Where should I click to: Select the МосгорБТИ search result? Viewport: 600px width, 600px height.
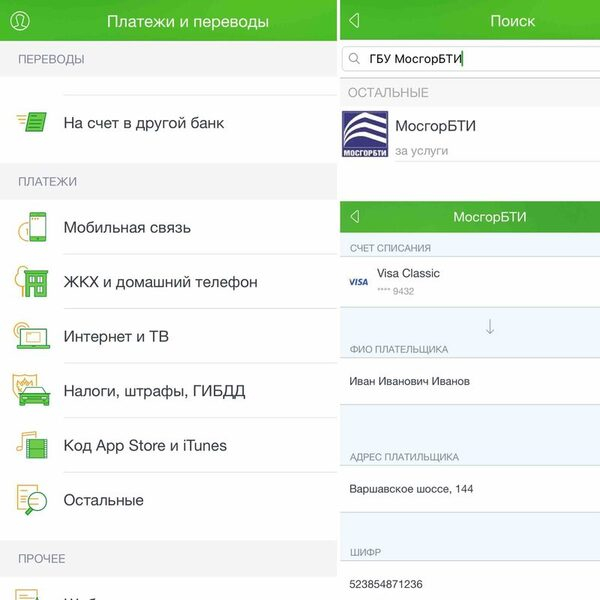point(470,134)
